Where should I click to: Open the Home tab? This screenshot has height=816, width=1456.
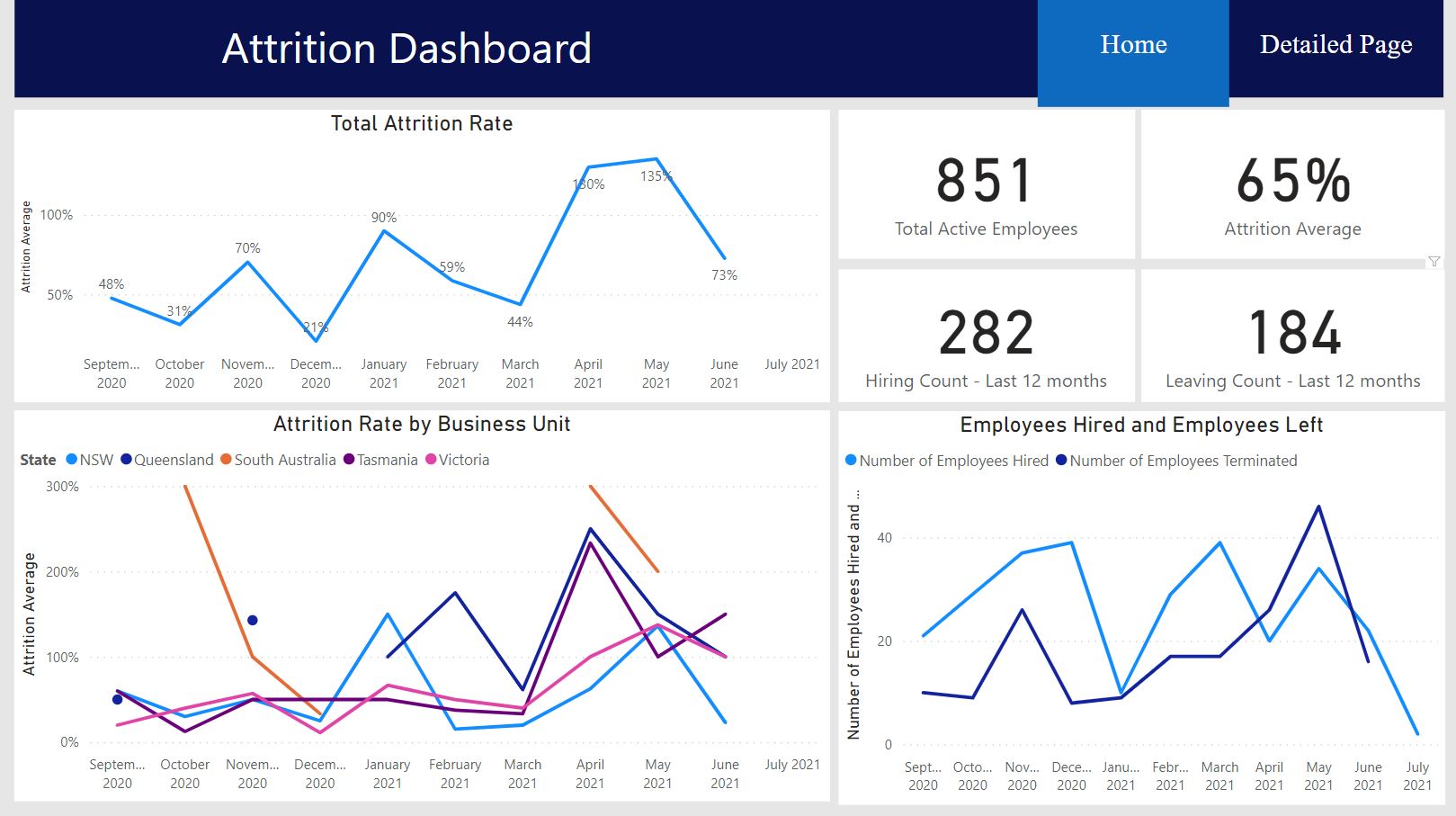[1133, 45]
